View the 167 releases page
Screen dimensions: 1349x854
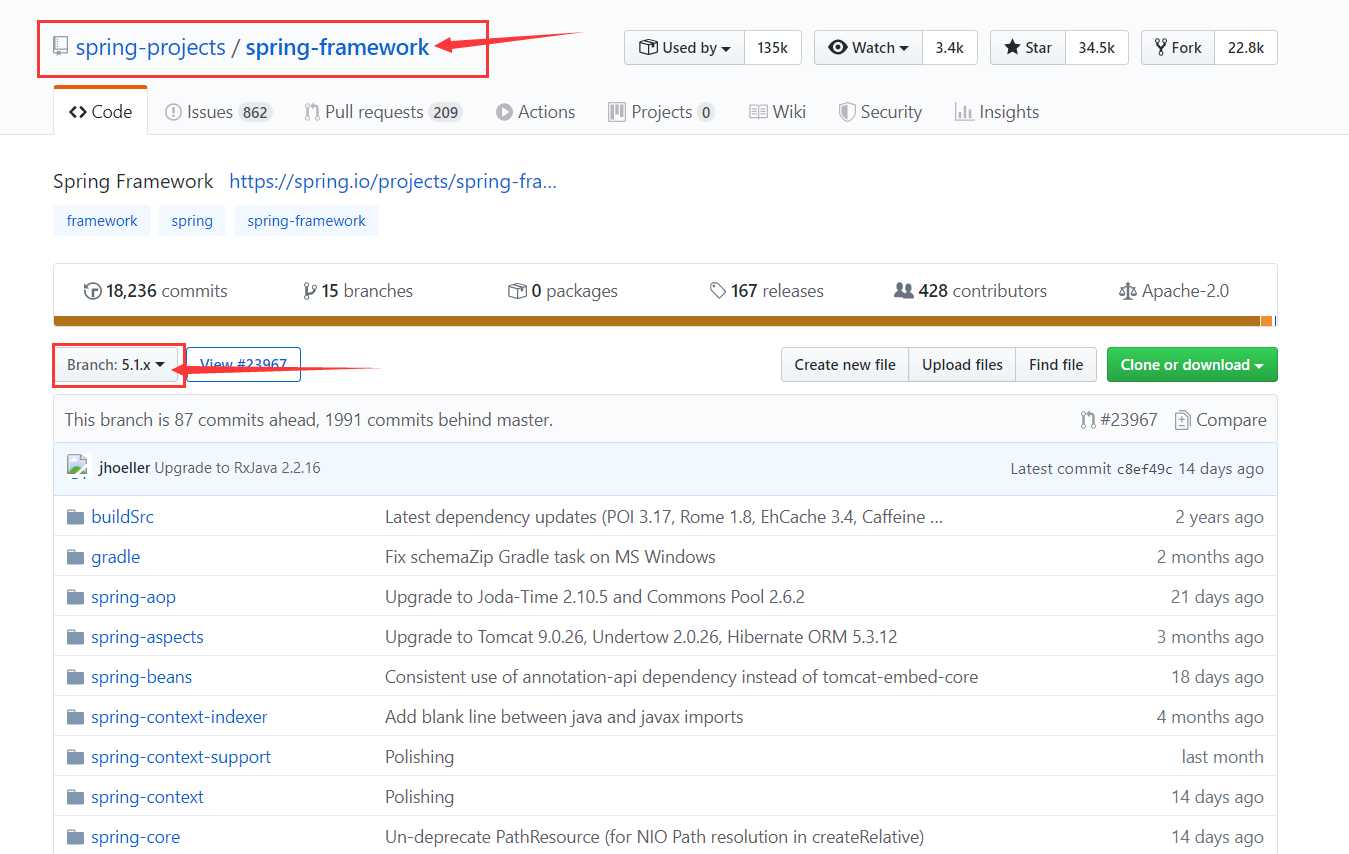767,291
